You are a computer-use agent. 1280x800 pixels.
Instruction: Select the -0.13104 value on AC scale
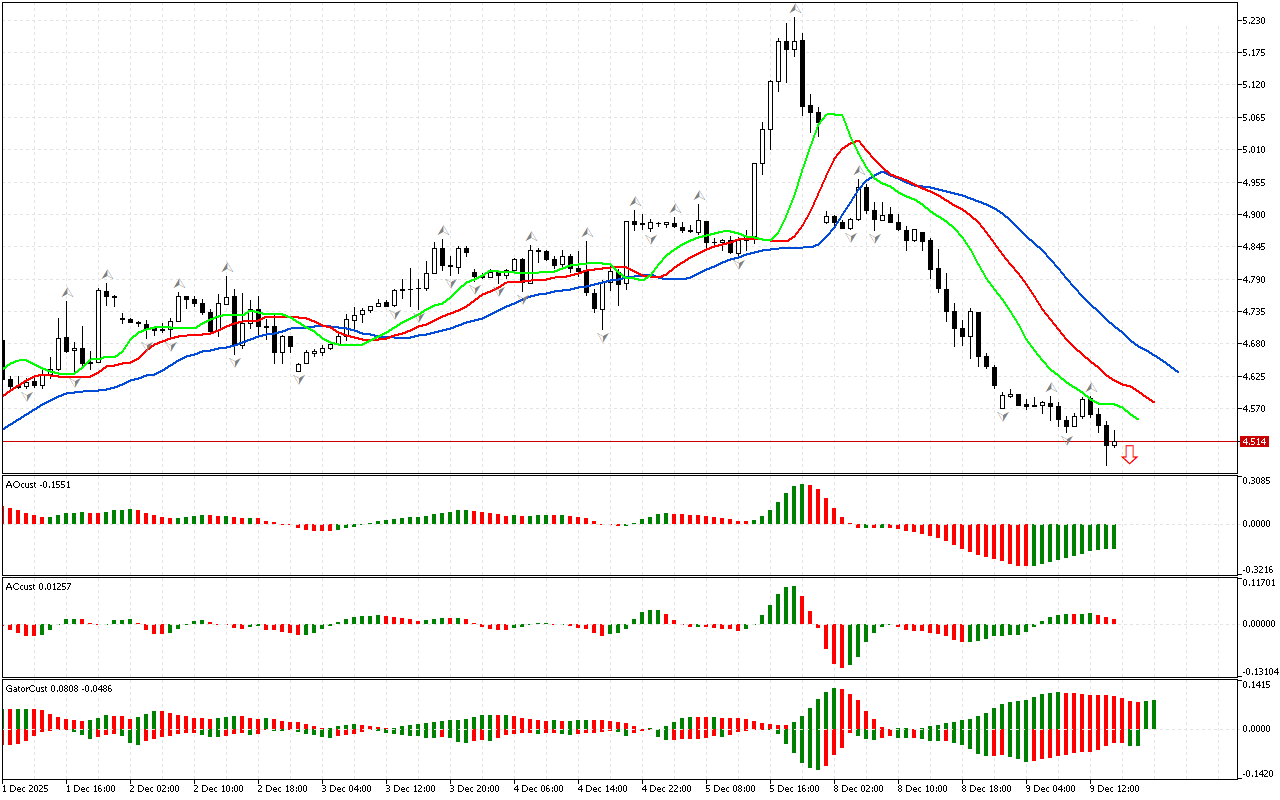point(1258,671)
